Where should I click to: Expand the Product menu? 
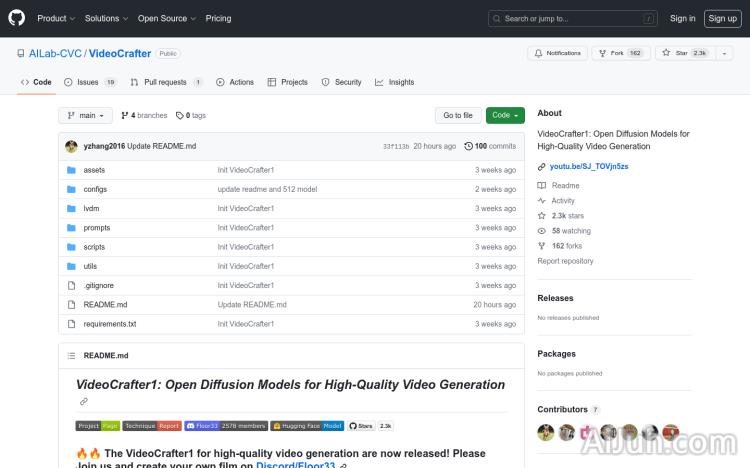[x=55, y=18]
